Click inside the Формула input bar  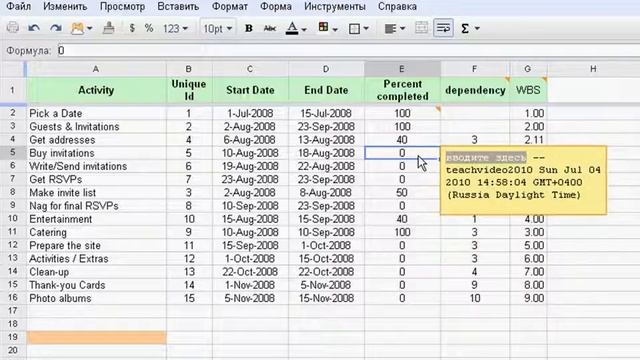pyautogui.click(x=348, y=51)
